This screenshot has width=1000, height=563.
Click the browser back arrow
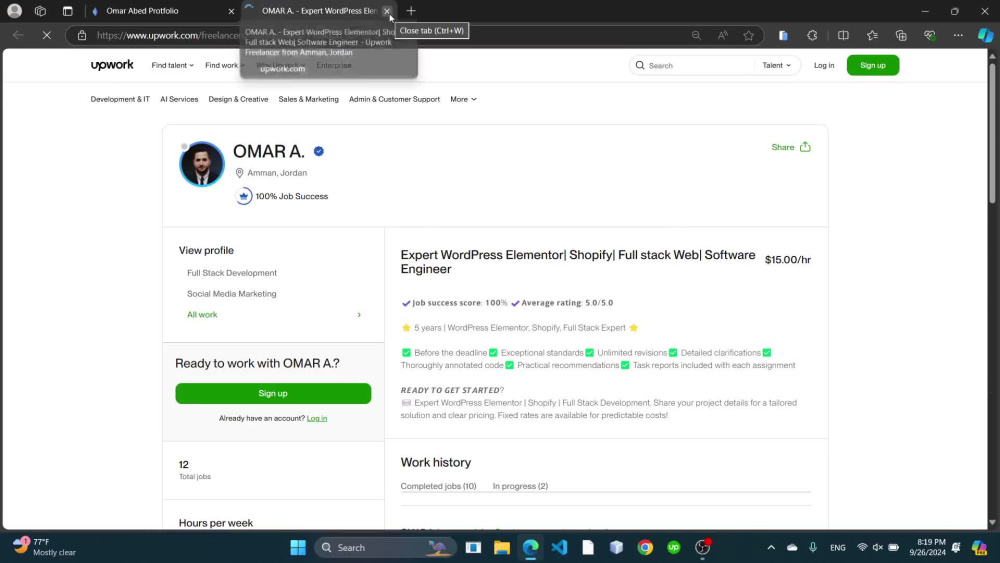[18, 36]
